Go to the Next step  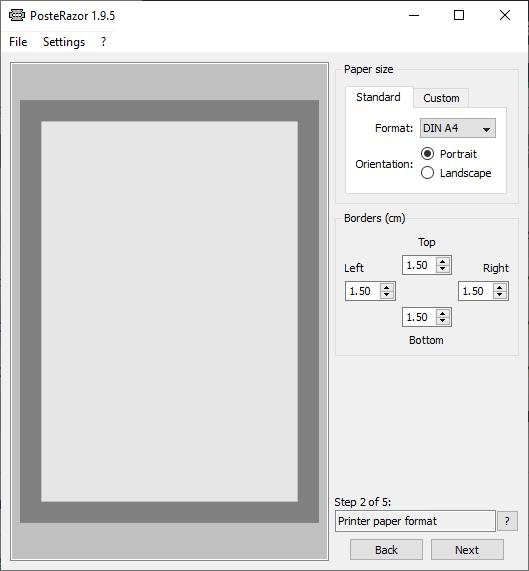(x=467, y=550)
